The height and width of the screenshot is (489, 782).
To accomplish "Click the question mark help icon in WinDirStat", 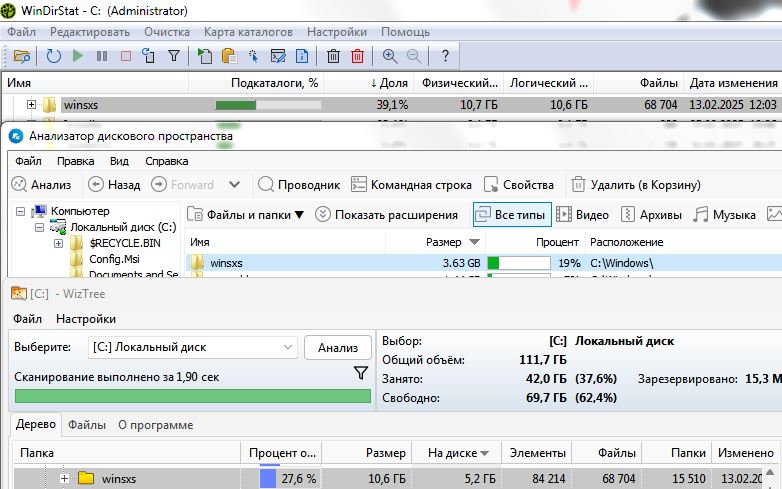I will click(445, 56).
